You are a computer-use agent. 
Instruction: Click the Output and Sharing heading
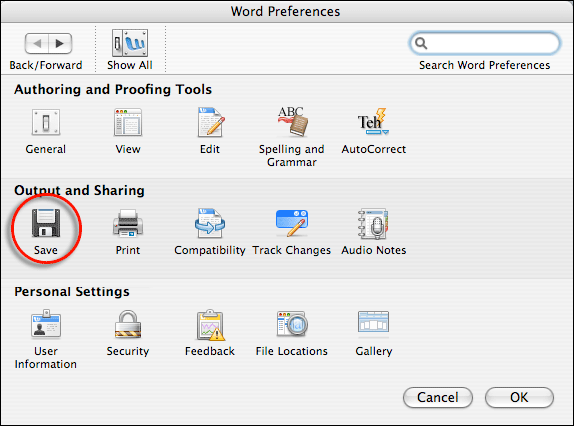pos(79,191)
